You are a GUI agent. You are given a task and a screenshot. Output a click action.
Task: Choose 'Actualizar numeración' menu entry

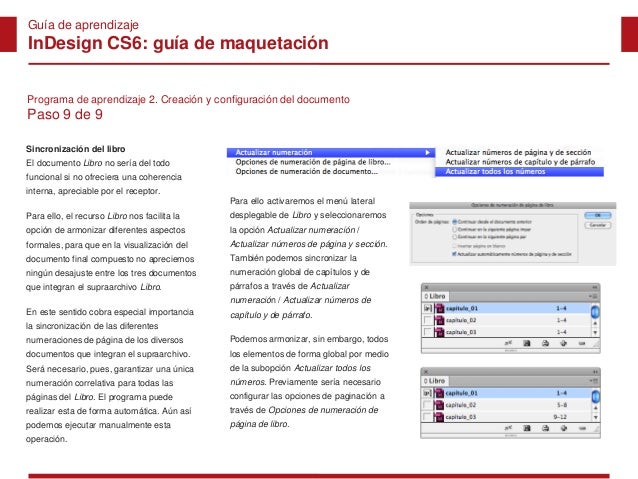(x=331, y=153)
